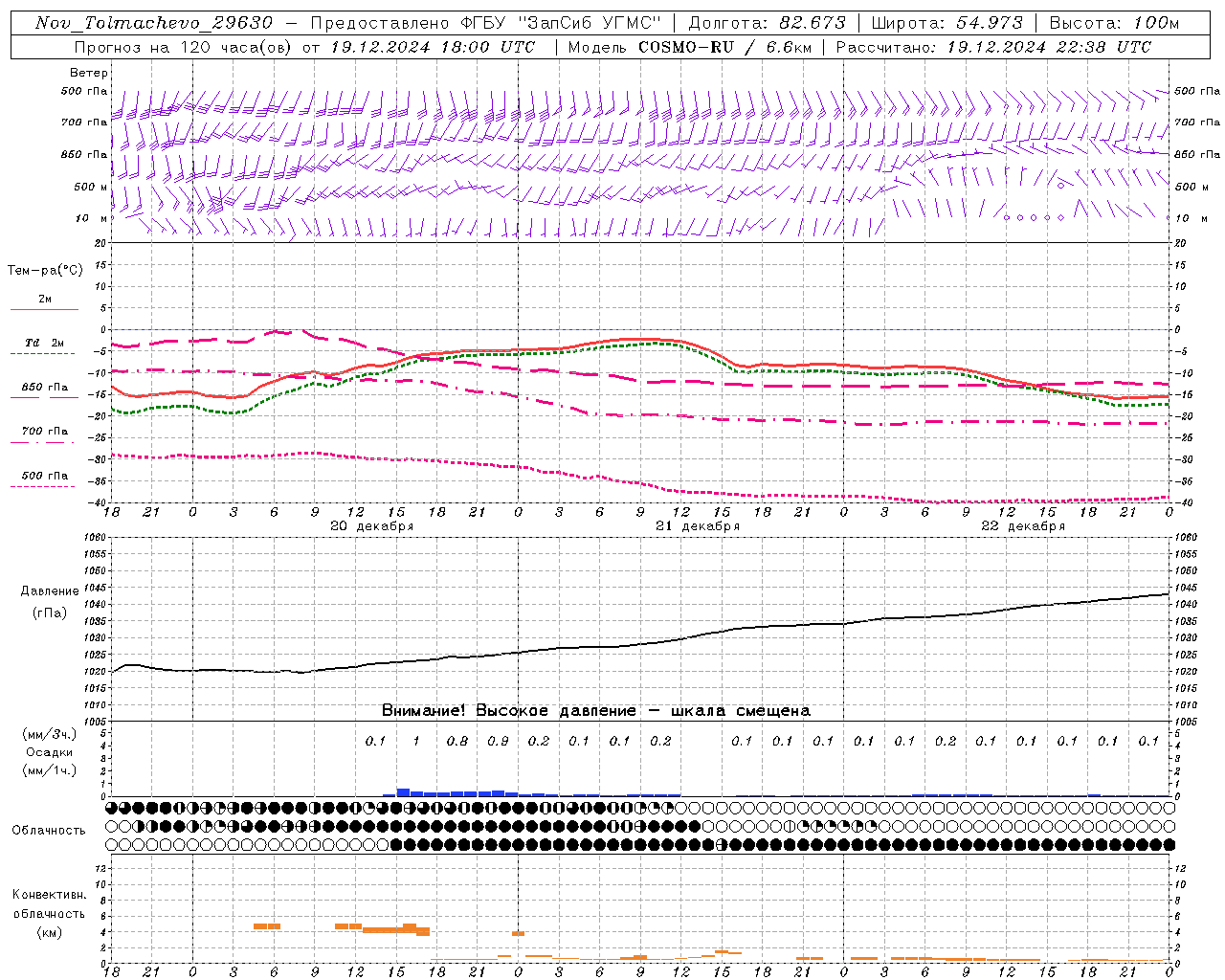Click the Облачность panel label
Viewport: 1225px width, 980px height.
click(49, 830)
